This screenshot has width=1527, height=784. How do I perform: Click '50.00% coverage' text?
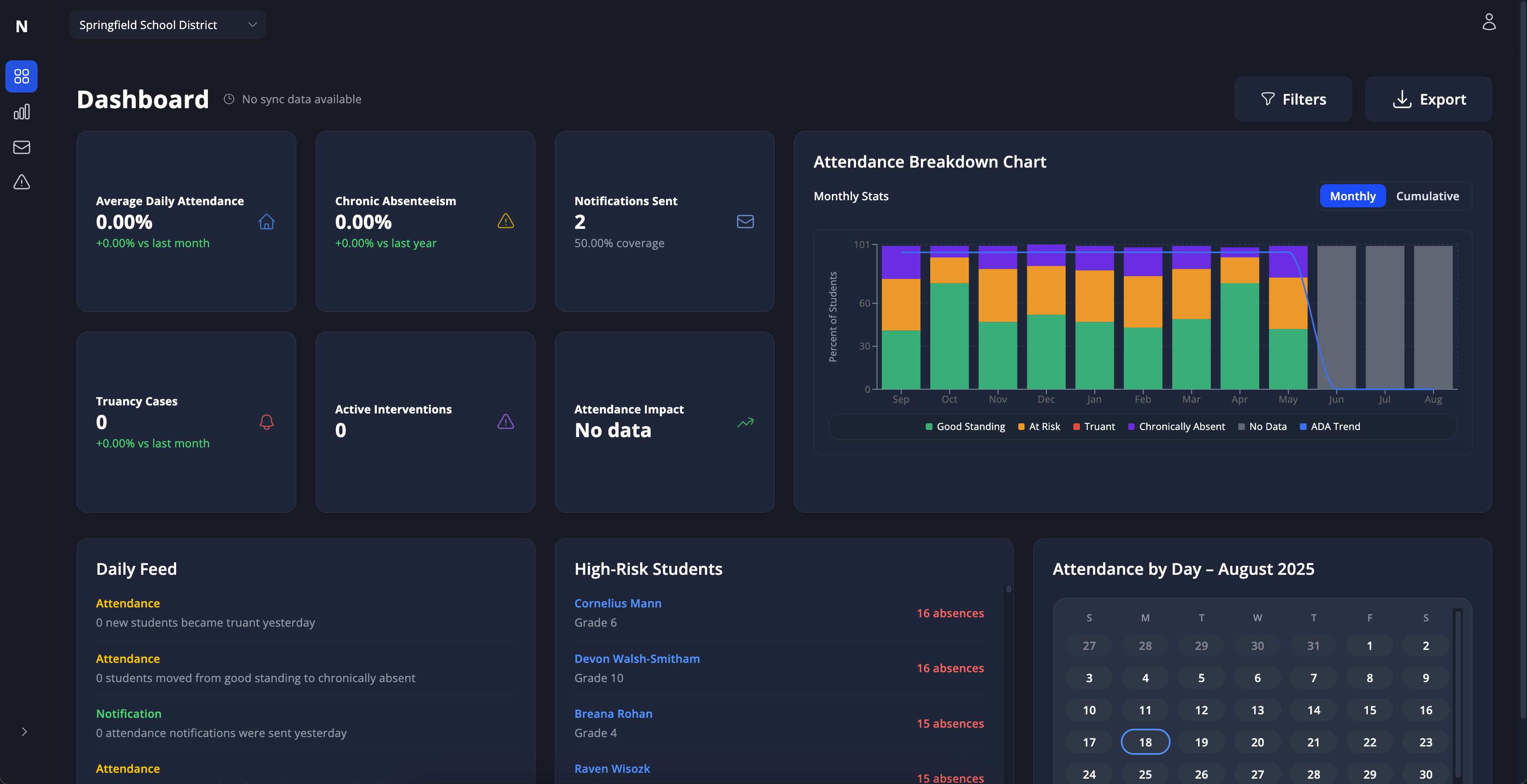619,243
